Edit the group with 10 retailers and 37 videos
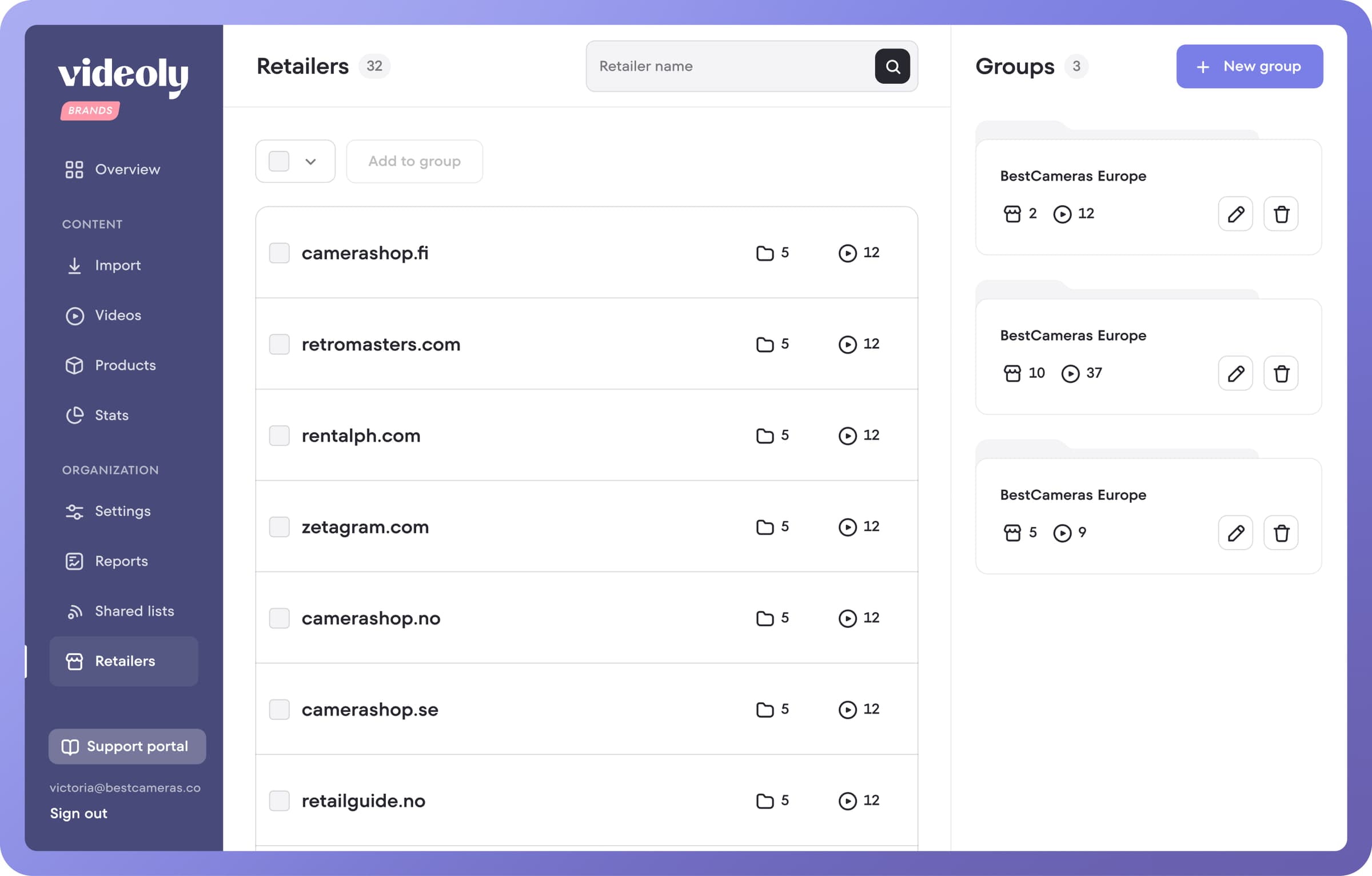The height and width of the screenshot is (876, 1372). 1235,373
